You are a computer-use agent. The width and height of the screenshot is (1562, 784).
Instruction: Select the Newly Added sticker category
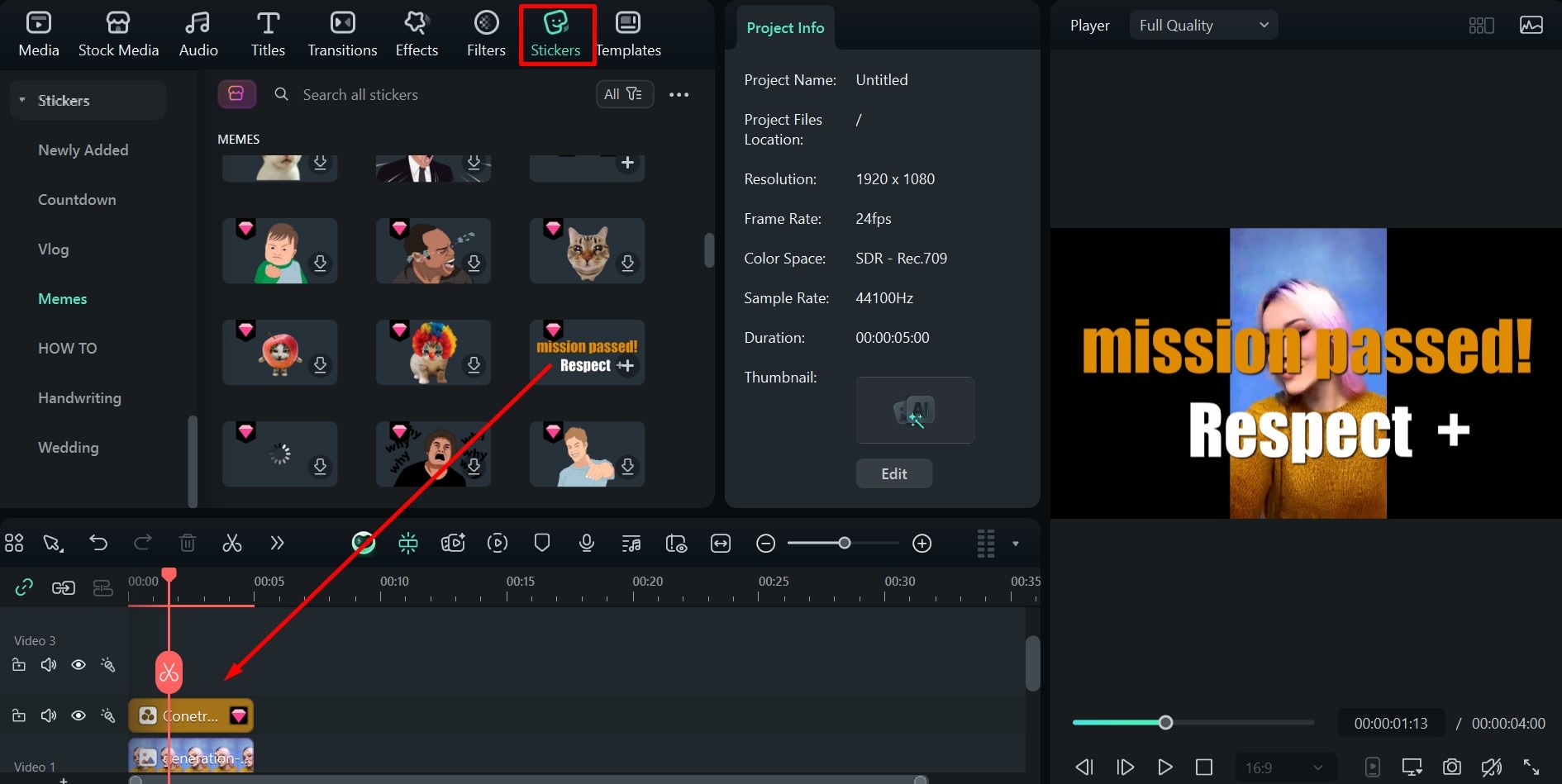tap(83, 150)
